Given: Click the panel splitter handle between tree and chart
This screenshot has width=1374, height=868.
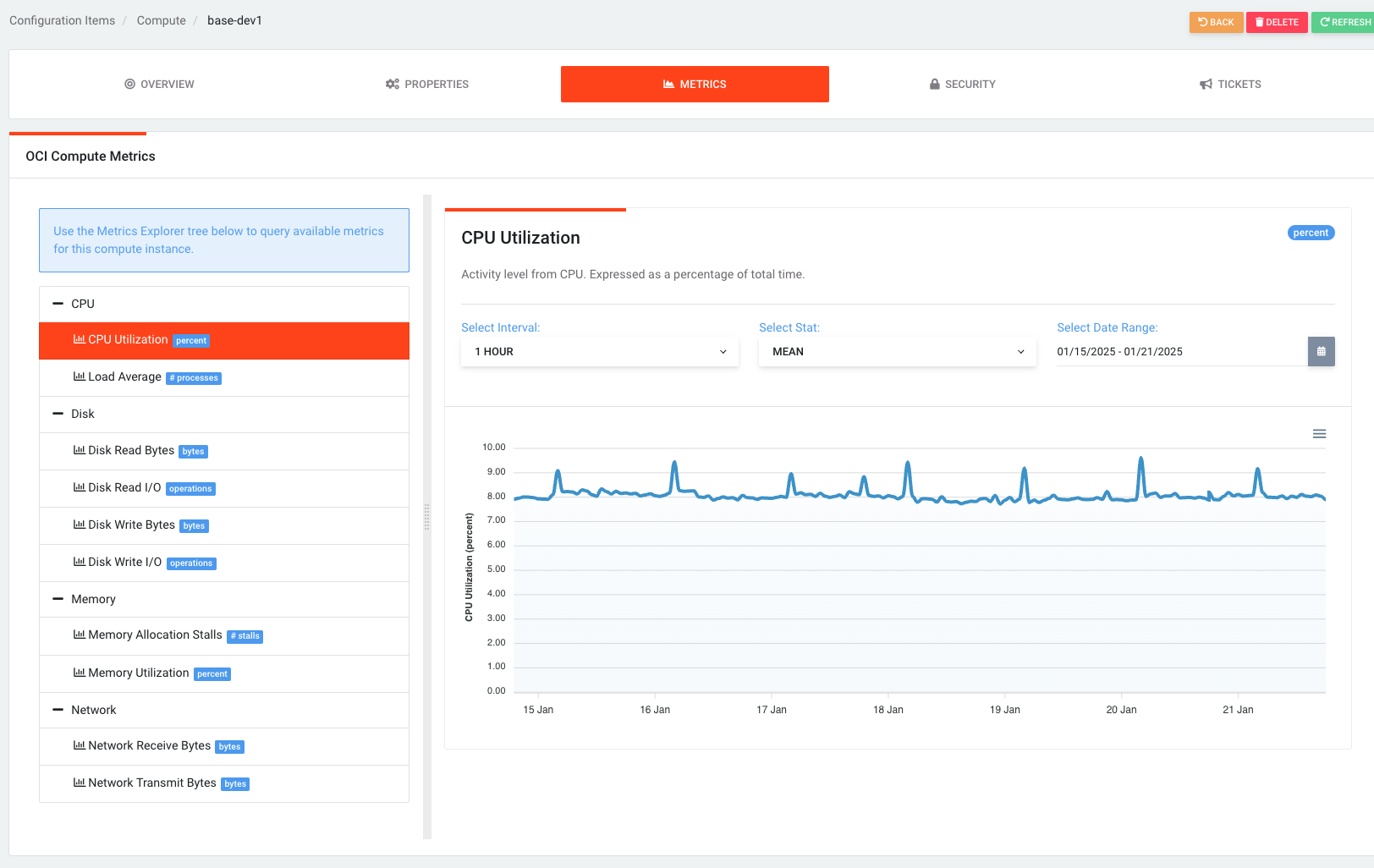Looking at the screenshot, I should coord(426,517).
